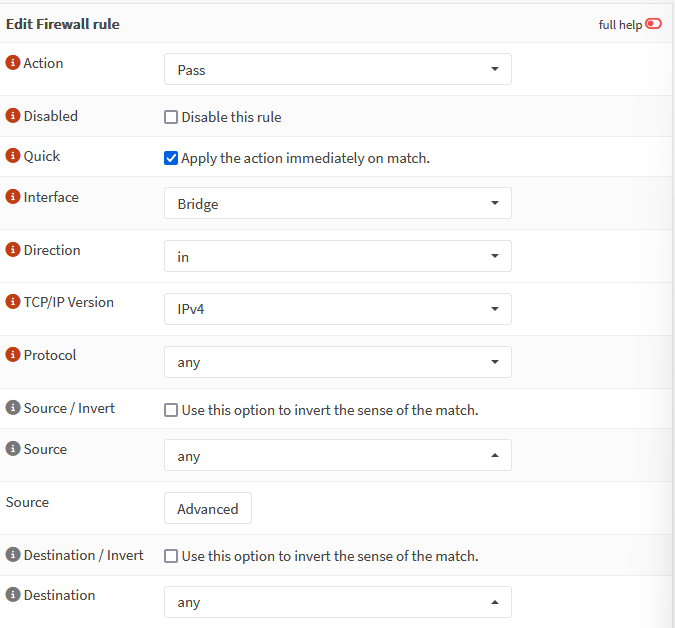Click the info icon beside Action

pos(13,63)
